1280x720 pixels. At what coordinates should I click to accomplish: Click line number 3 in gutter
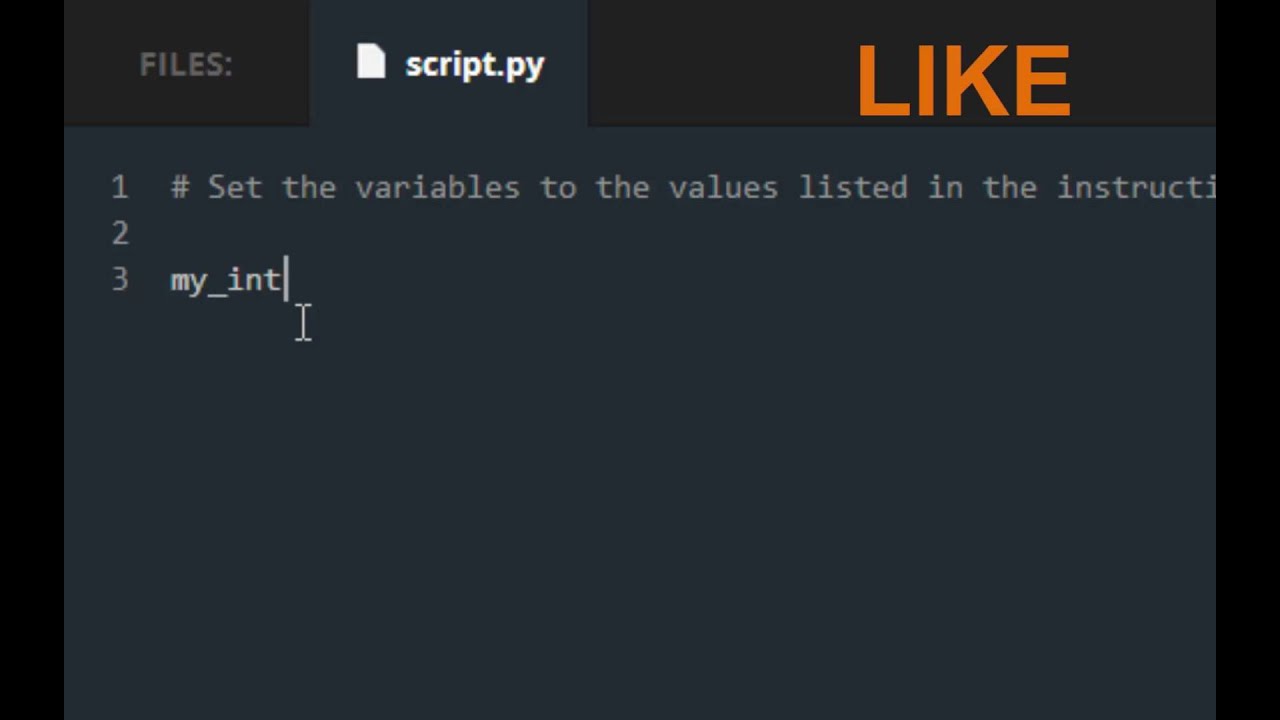click(x=120, y=279)
